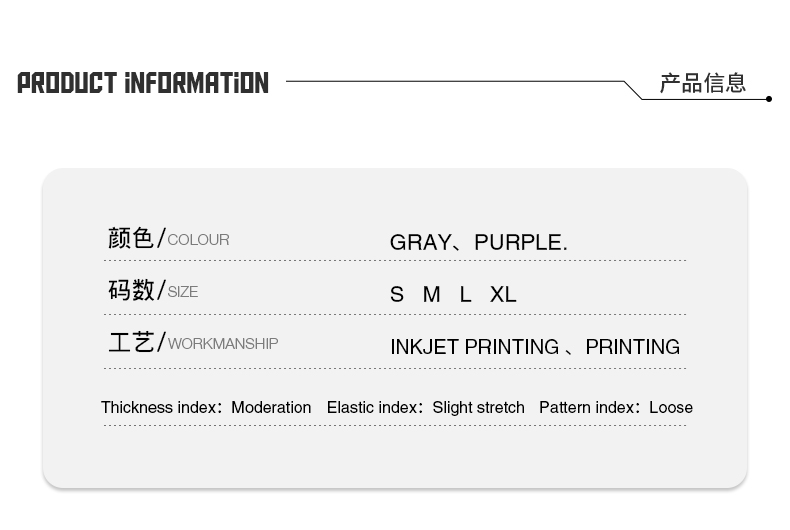Click Thickness index label
Image resolution: width=790 pixels, height=530 pixels.
click(161, 408)
